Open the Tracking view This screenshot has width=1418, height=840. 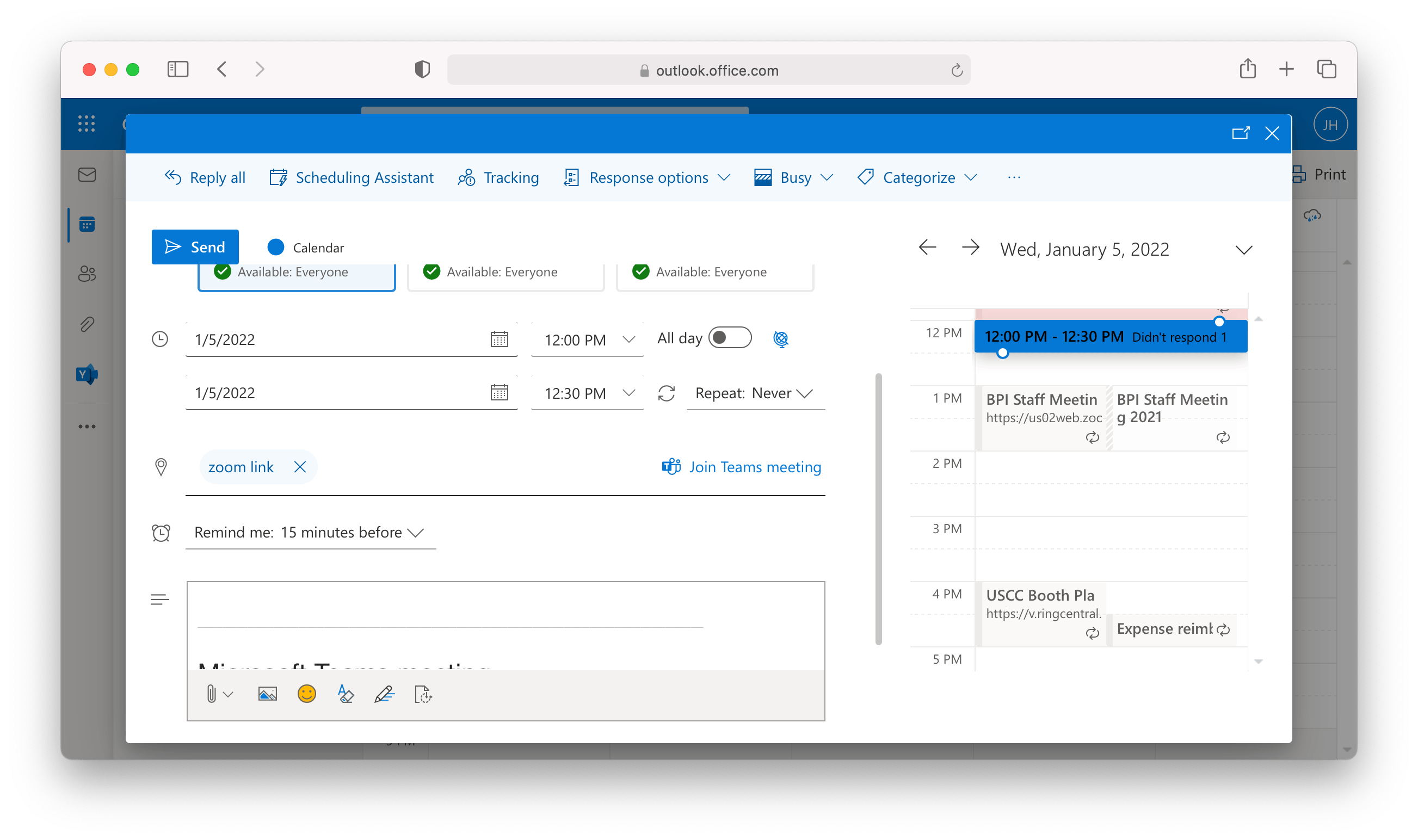(x=498, y=178)
